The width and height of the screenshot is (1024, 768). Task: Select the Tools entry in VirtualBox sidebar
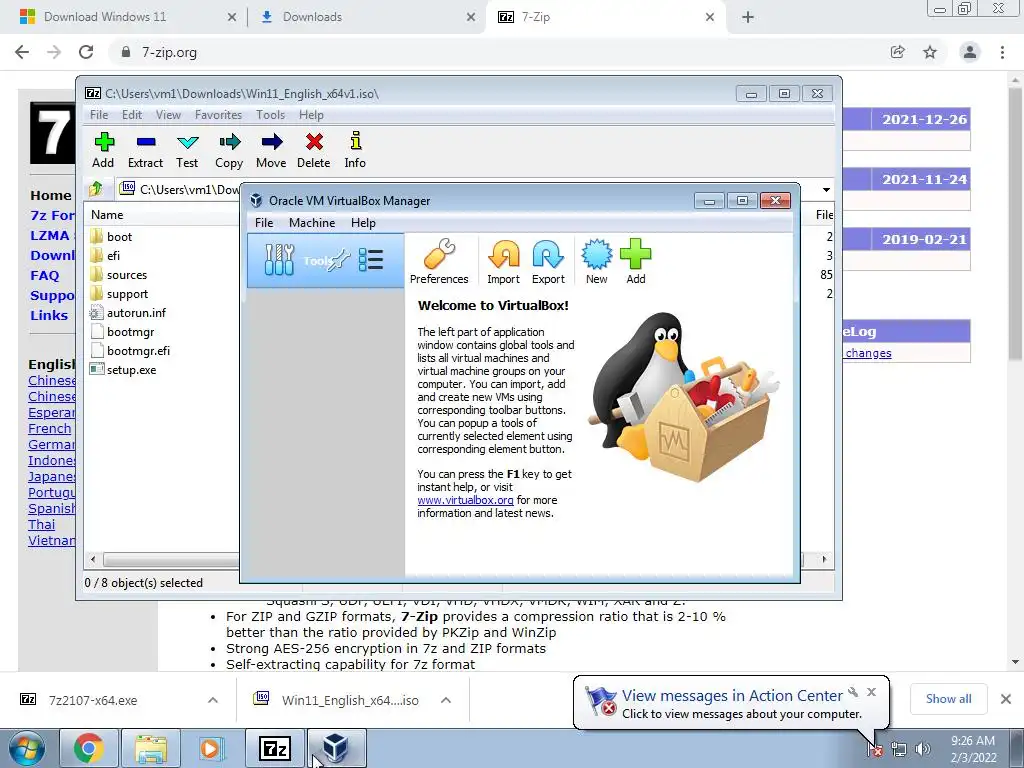click(x=325, y=261)
